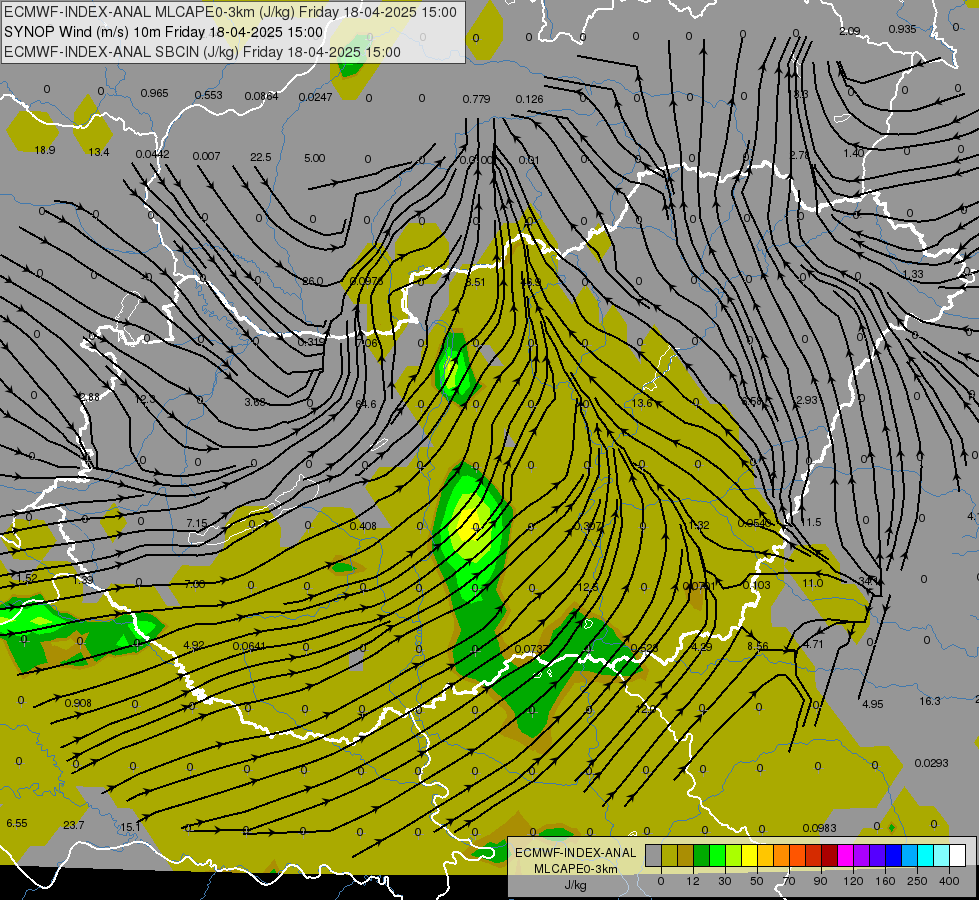Click the legend scale label '50'

click(x=757, y=881)
